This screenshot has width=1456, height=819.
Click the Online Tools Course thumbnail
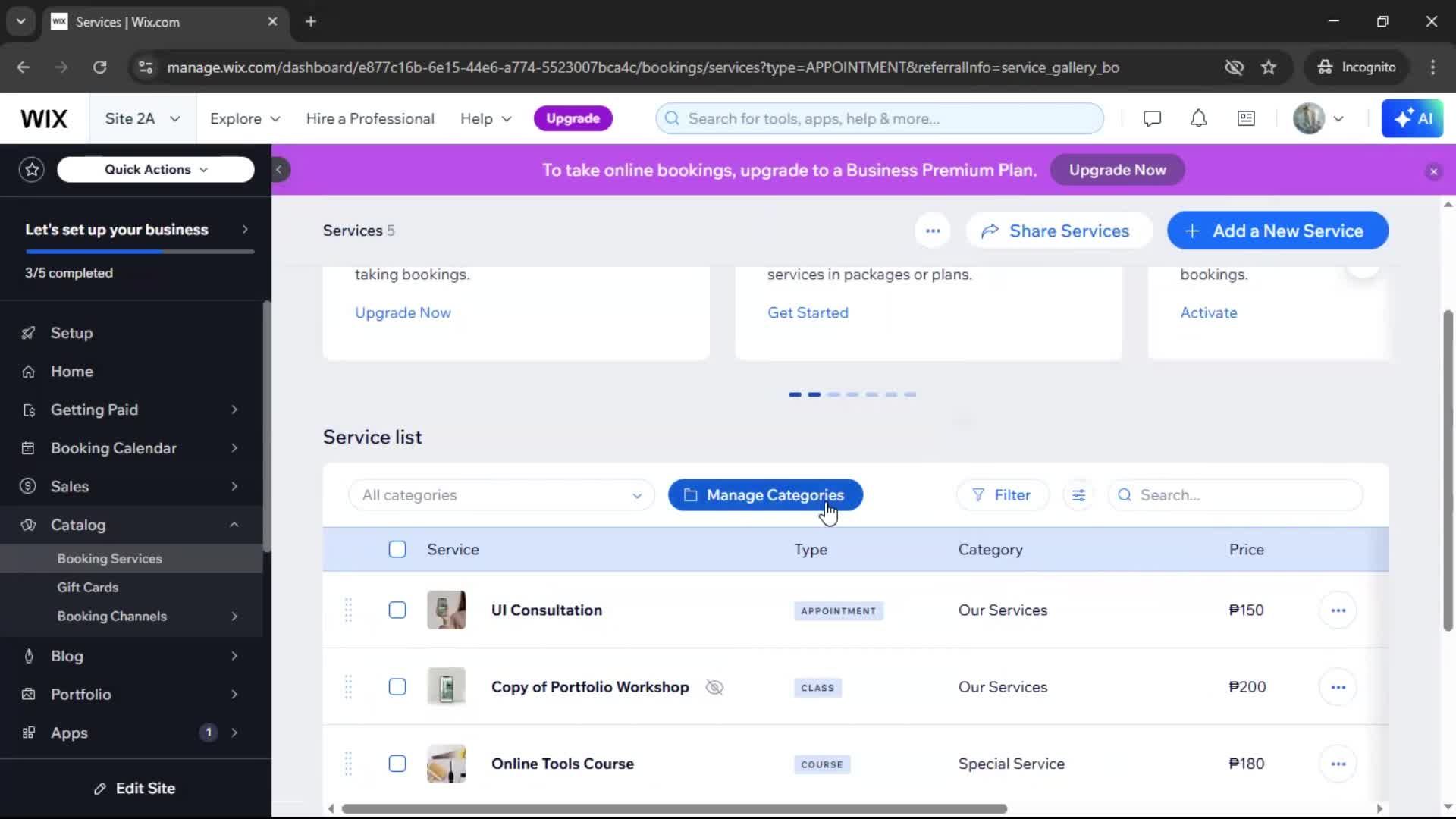coord(446,764)
